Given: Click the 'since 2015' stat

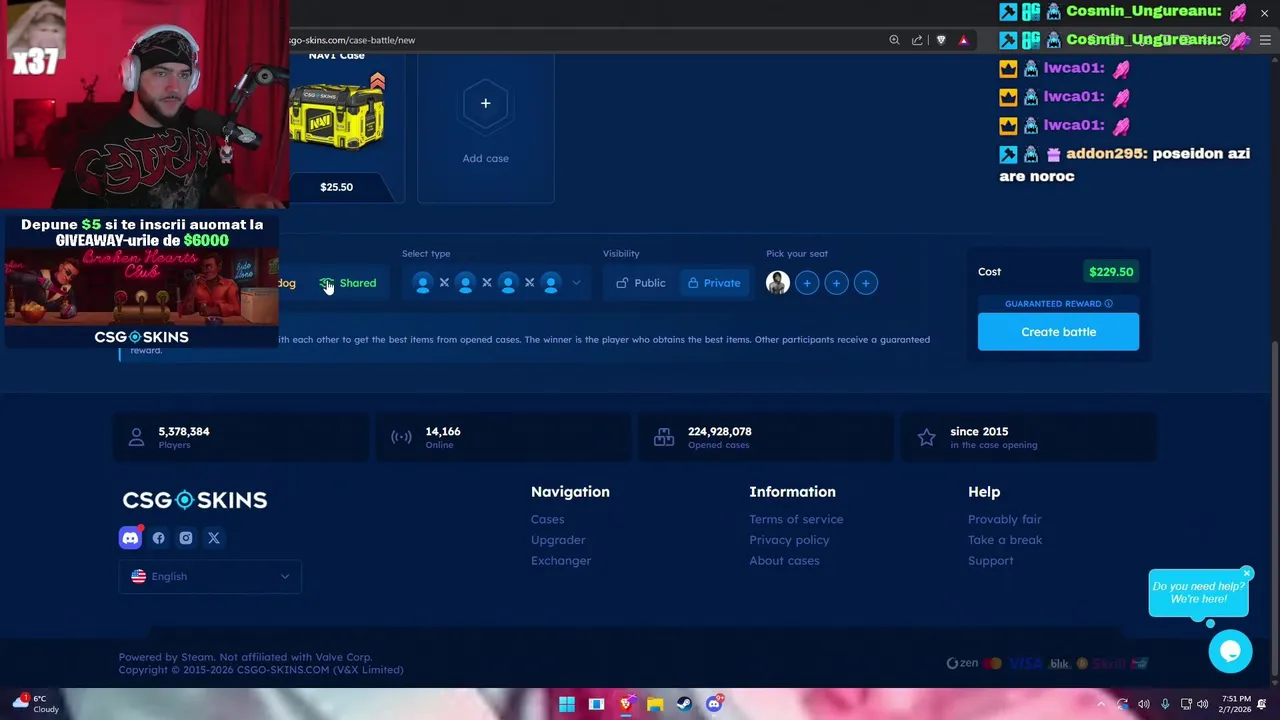Looking at the screenshot, I should (x=1029, y=437).
